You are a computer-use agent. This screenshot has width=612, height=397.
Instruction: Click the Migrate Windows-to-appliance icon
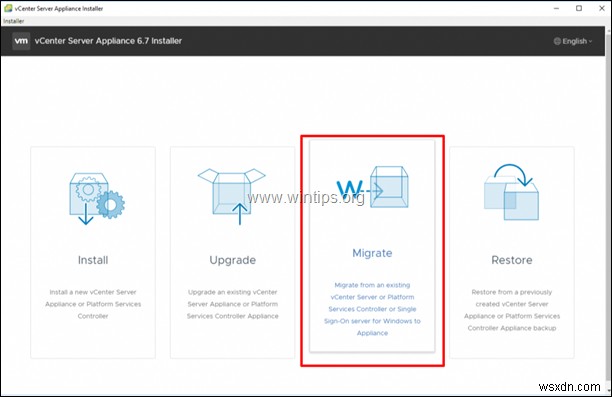372,187
